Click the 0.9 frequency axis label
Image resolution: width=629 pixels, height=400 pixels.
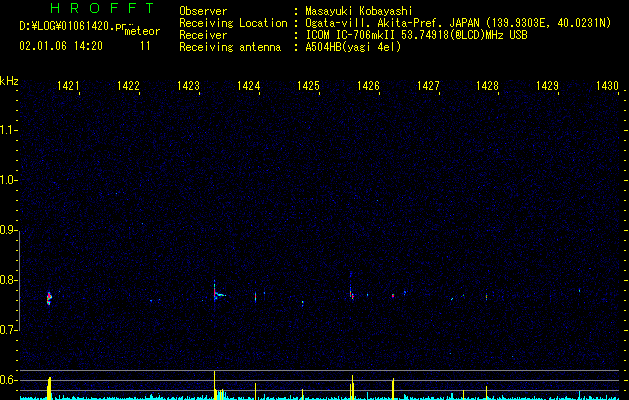click(x=8, y=230)
